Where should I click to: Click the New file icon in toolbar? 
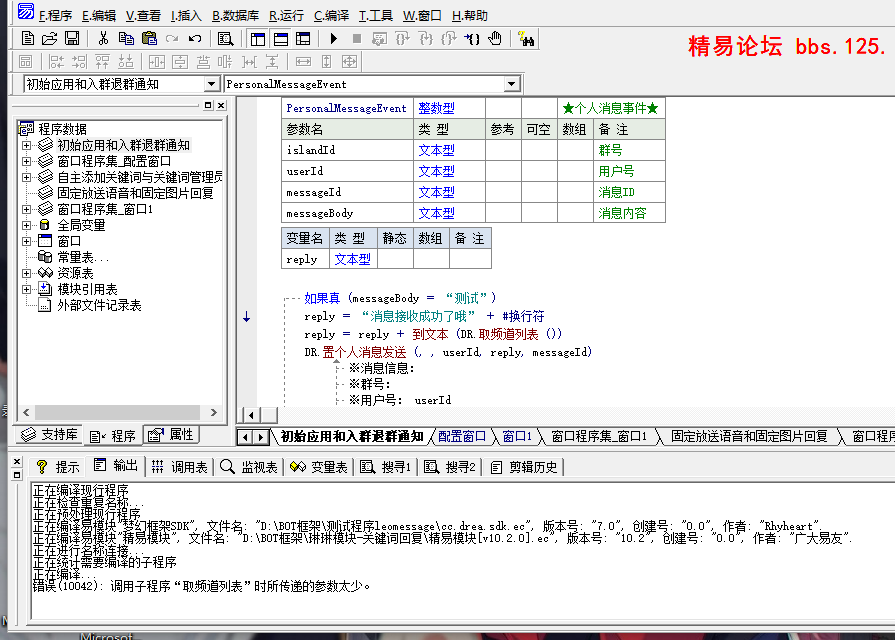(28, 39)
